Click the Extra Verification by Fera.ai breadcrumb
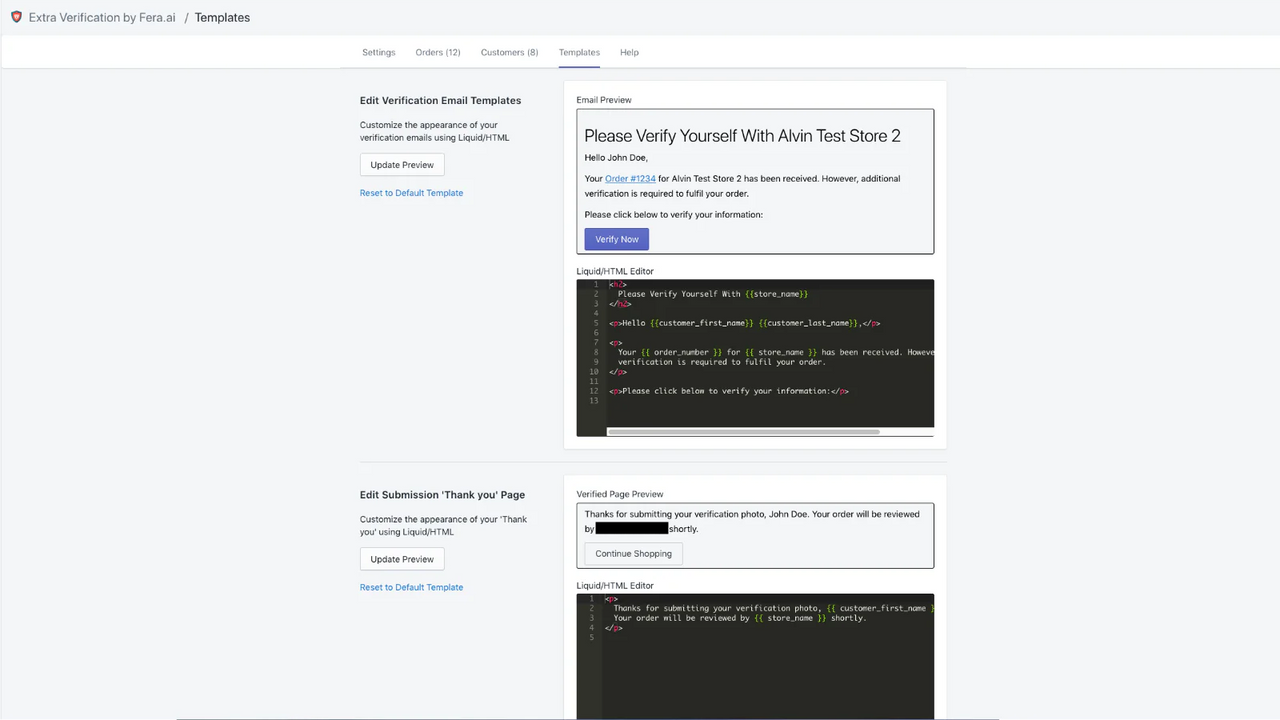 [102, 17]
